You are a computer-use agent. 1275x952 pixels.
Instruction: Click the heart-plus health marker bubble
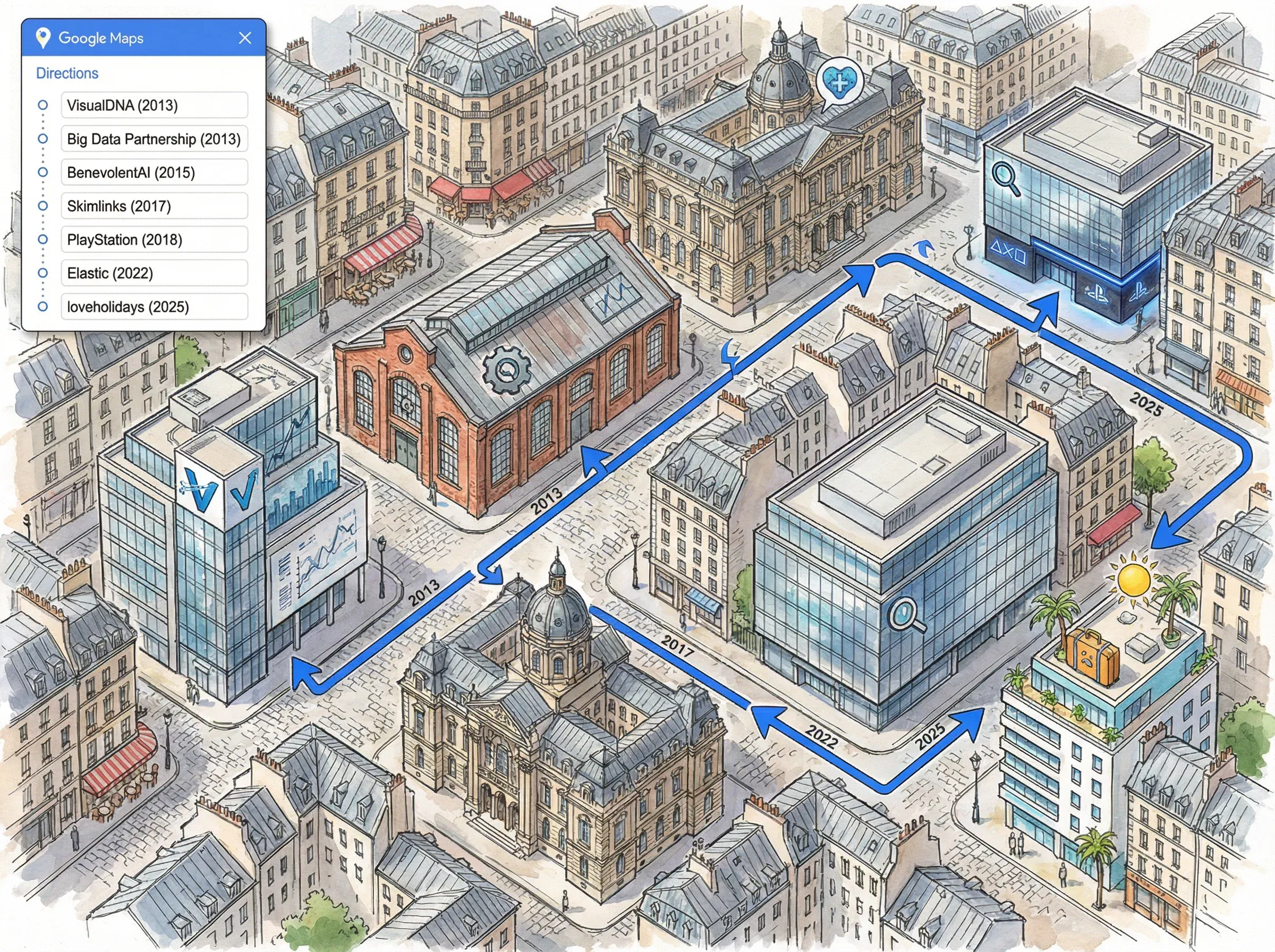[839, 82]
